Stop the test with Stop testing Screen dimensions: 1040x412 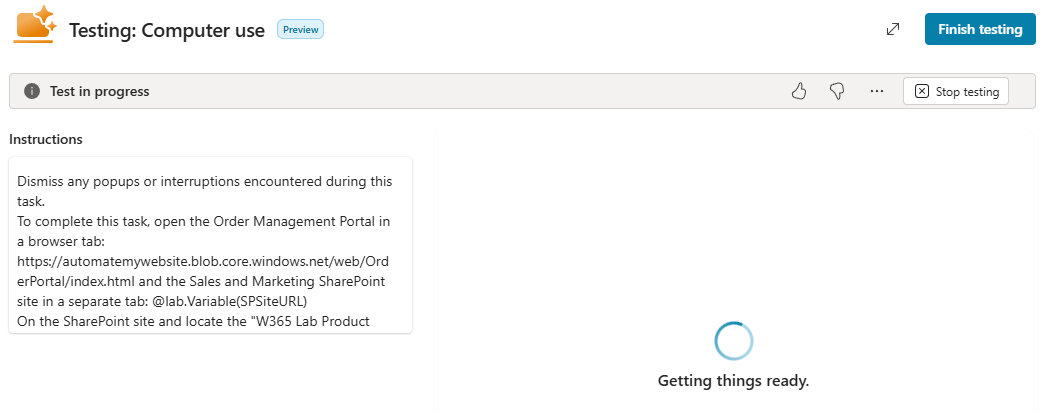[x=956, y=92]
